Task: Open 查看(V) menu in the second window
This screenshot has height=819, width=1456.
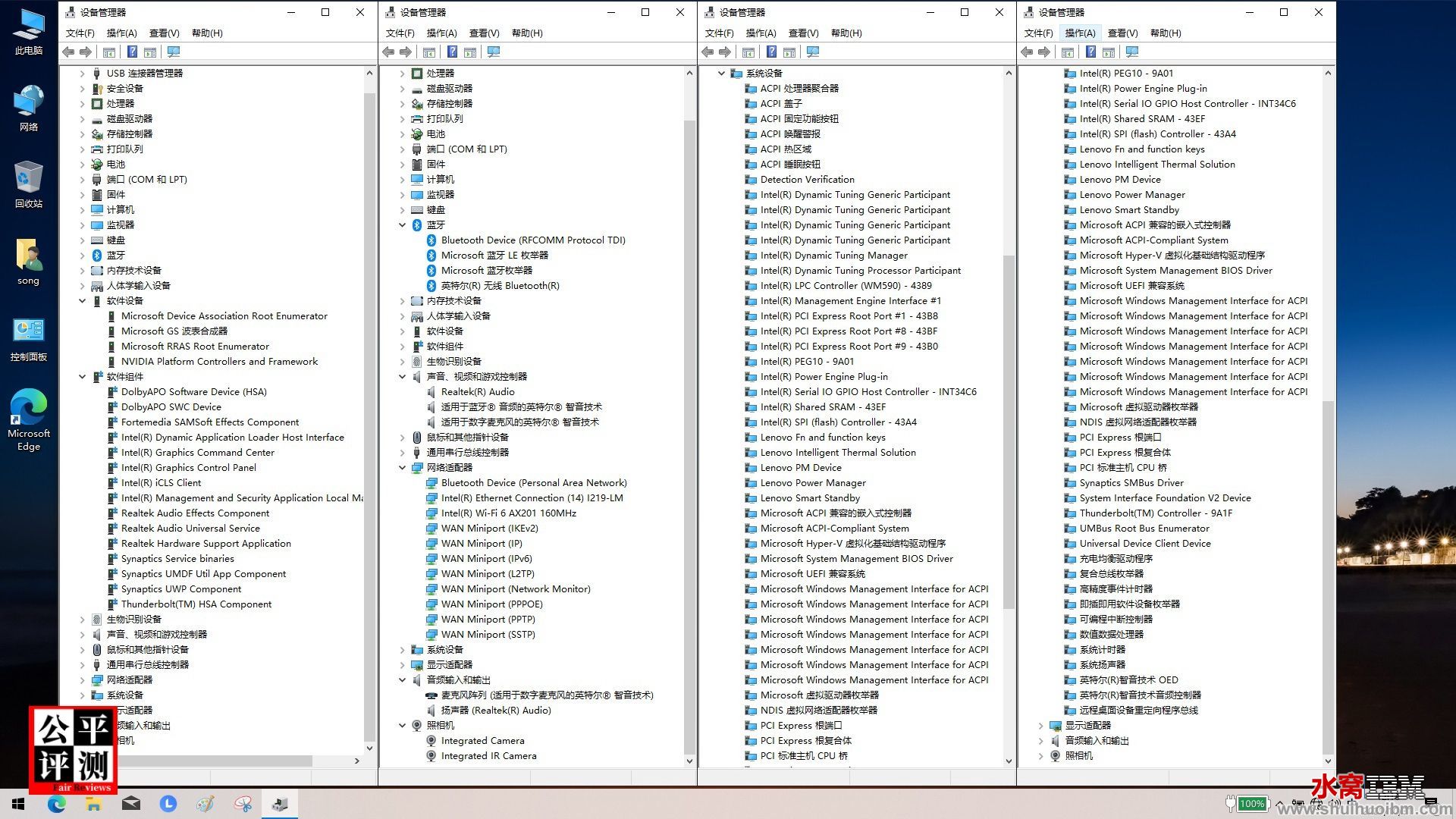Action: [x=484, y=33]
